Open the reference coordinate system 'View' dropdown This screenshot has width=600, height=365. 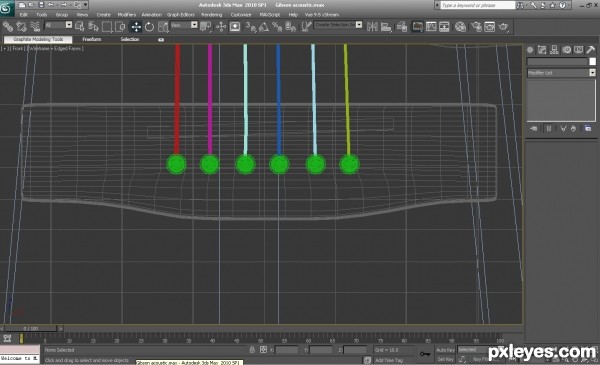194,25
